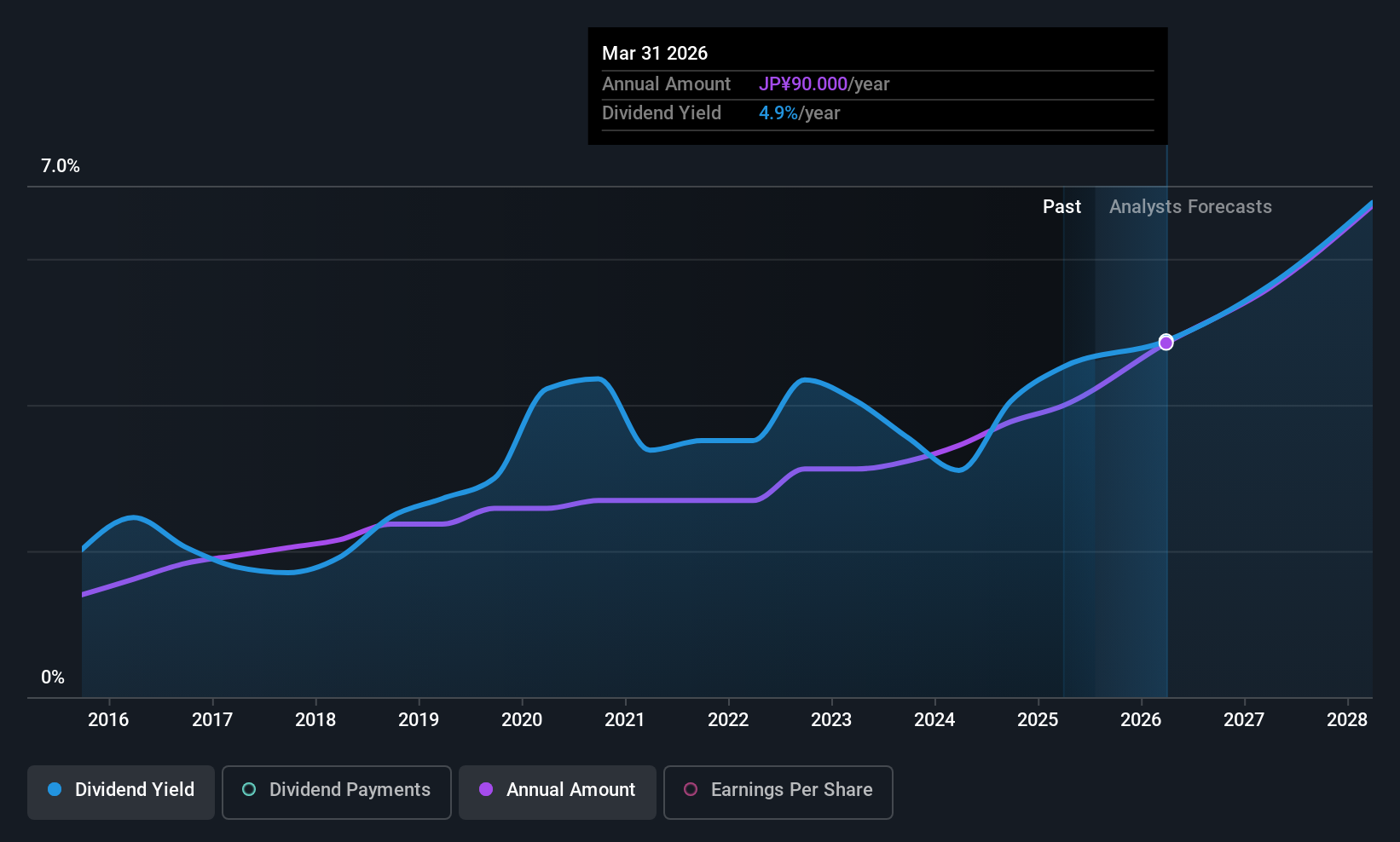Click the tooltip's Dividend Yield row label
The width and height of the screenshot is (1400, 842).
[662, 113]
